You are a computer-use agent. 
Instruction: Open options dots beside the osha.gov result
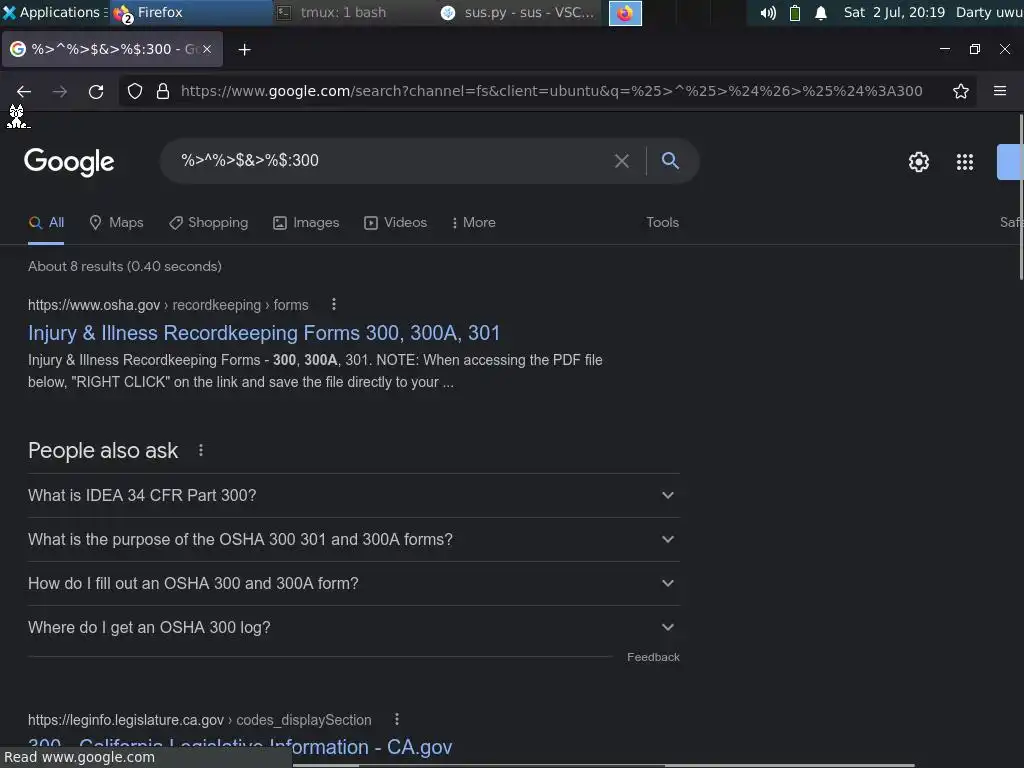coord(334,304)
